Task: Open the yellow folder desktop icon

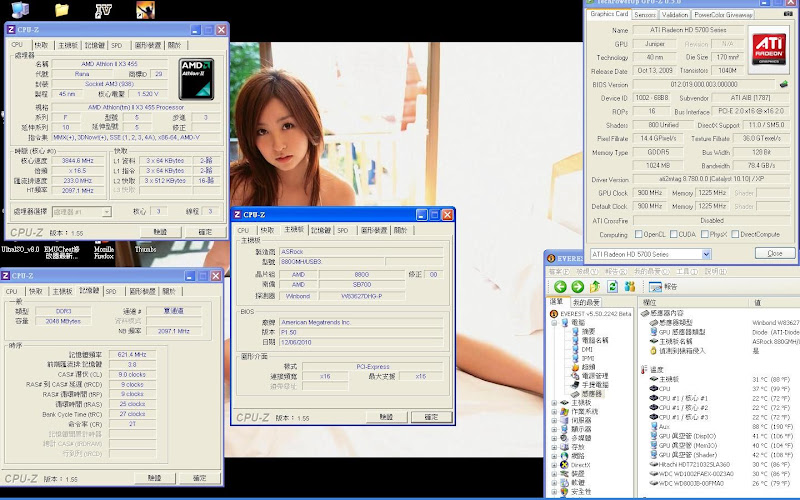Action: pyautogui.click(x=62, y=10)
